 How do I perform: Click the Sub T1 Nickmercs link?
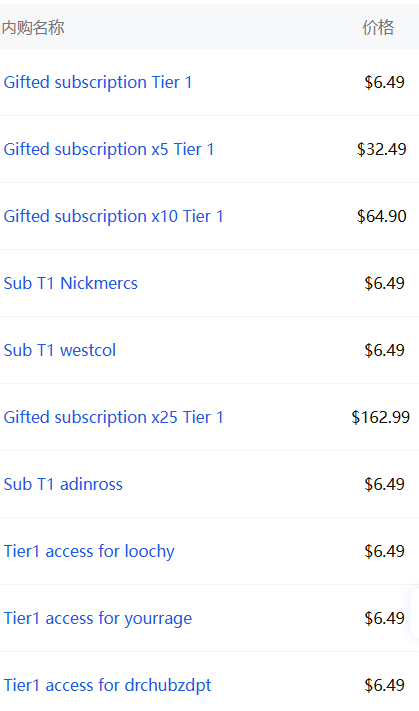(x=71, y=283)
